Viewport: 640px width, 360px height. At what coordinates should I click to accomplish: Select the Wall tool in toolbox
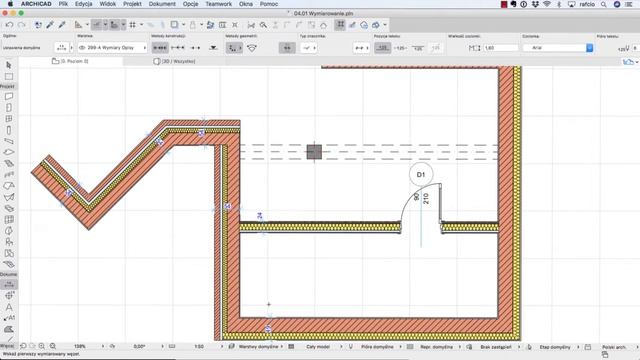[9, 96]
